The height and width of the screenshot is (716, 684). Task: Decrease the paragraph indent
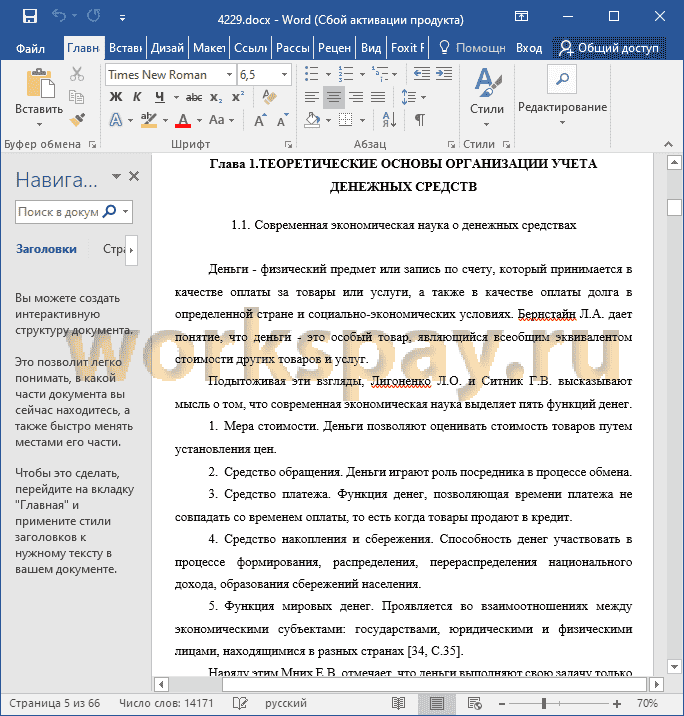pos(421,74)
